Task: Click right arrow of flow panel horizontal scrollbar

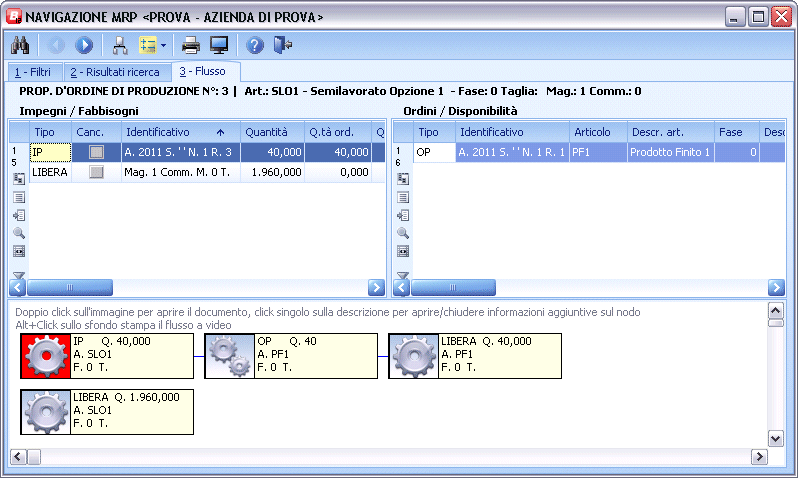Action: pyautogui.click(x=759, y=457)
